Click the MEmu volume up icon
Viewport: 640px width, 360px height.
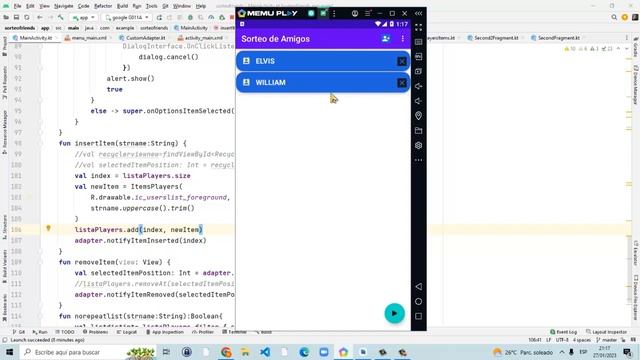418,86
